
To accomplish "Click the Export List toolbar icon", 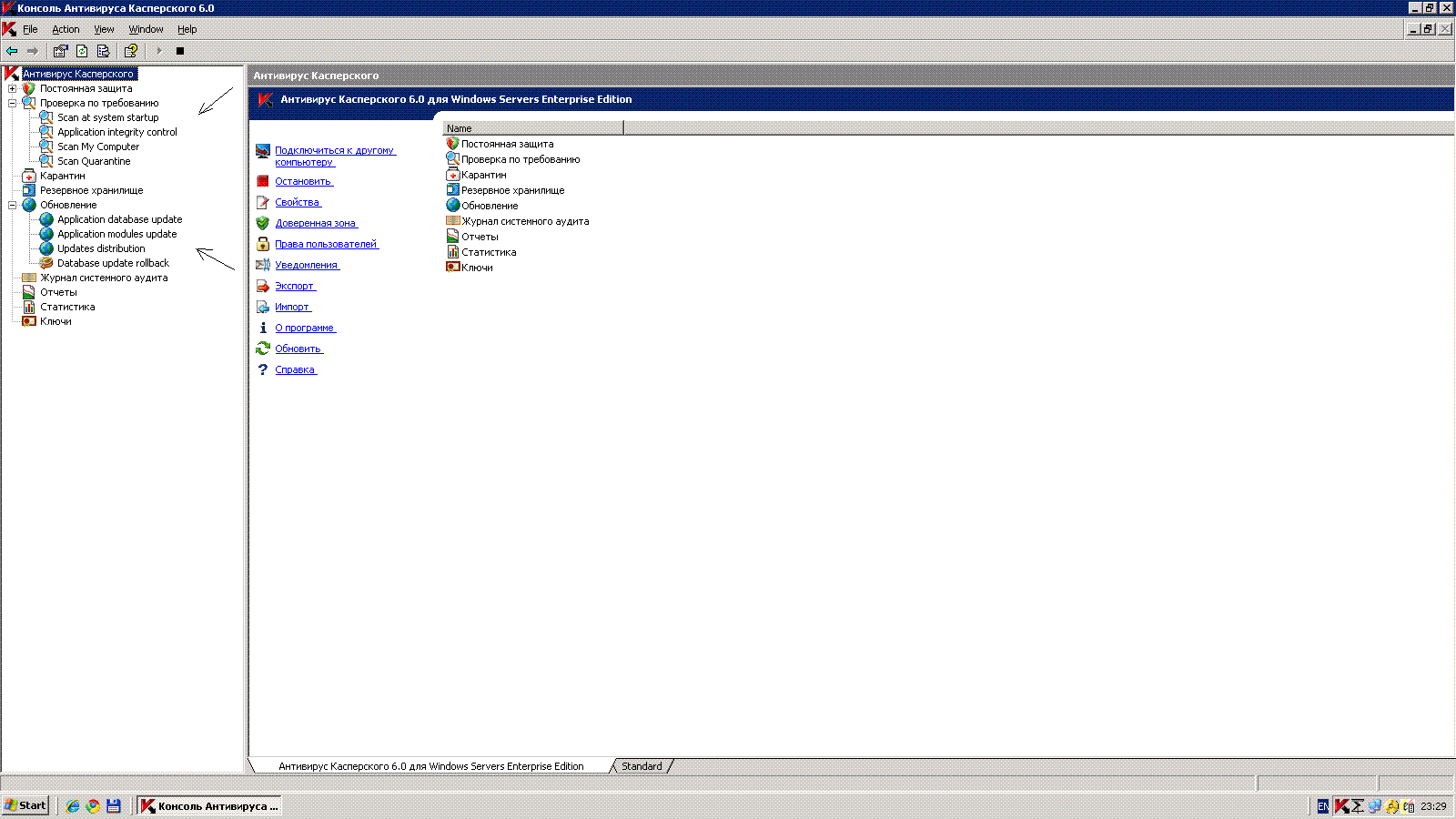I will click(x=103, y=51).
